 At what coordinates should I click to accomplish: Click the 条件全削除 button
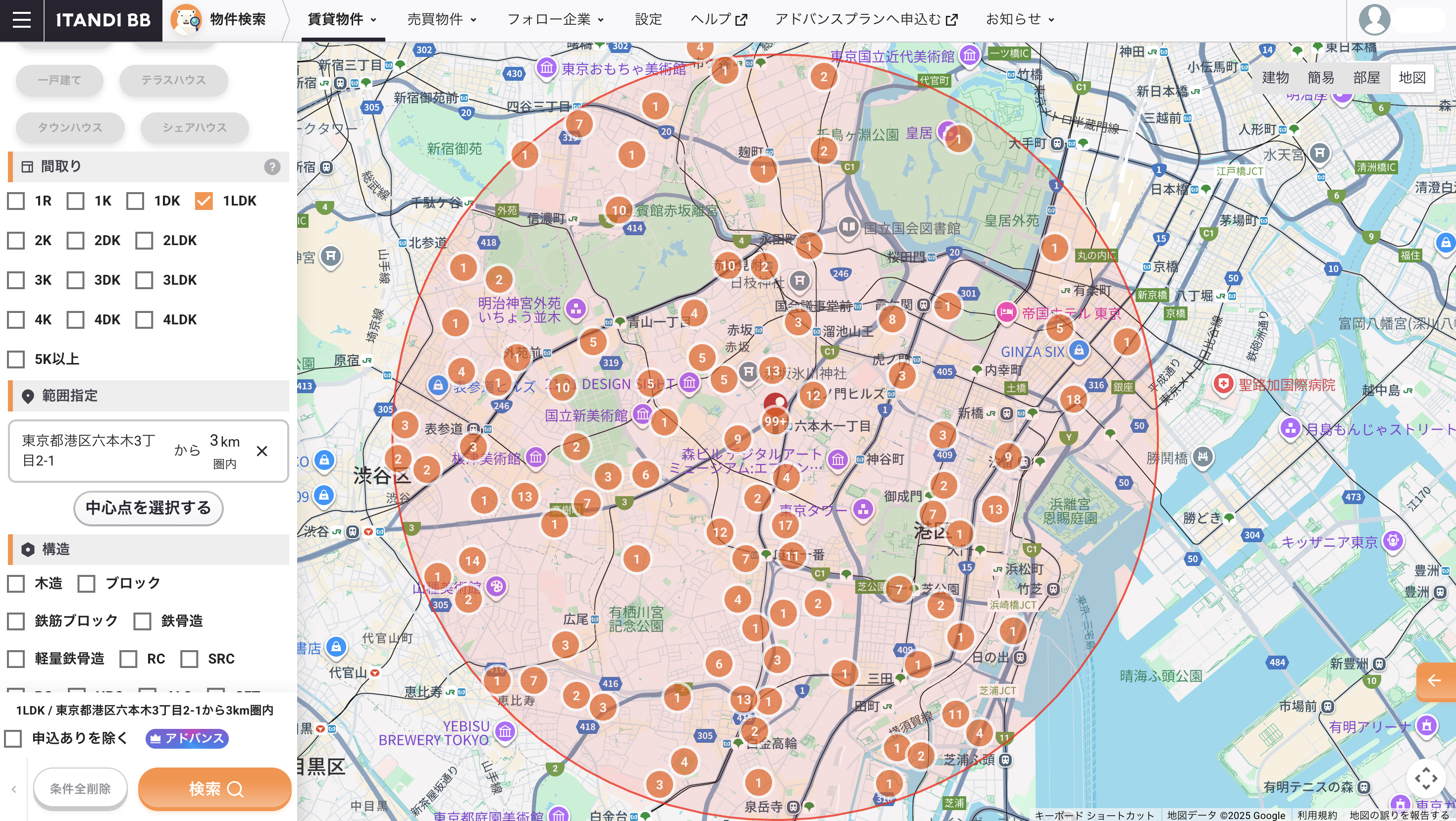[x=80, y=789]
